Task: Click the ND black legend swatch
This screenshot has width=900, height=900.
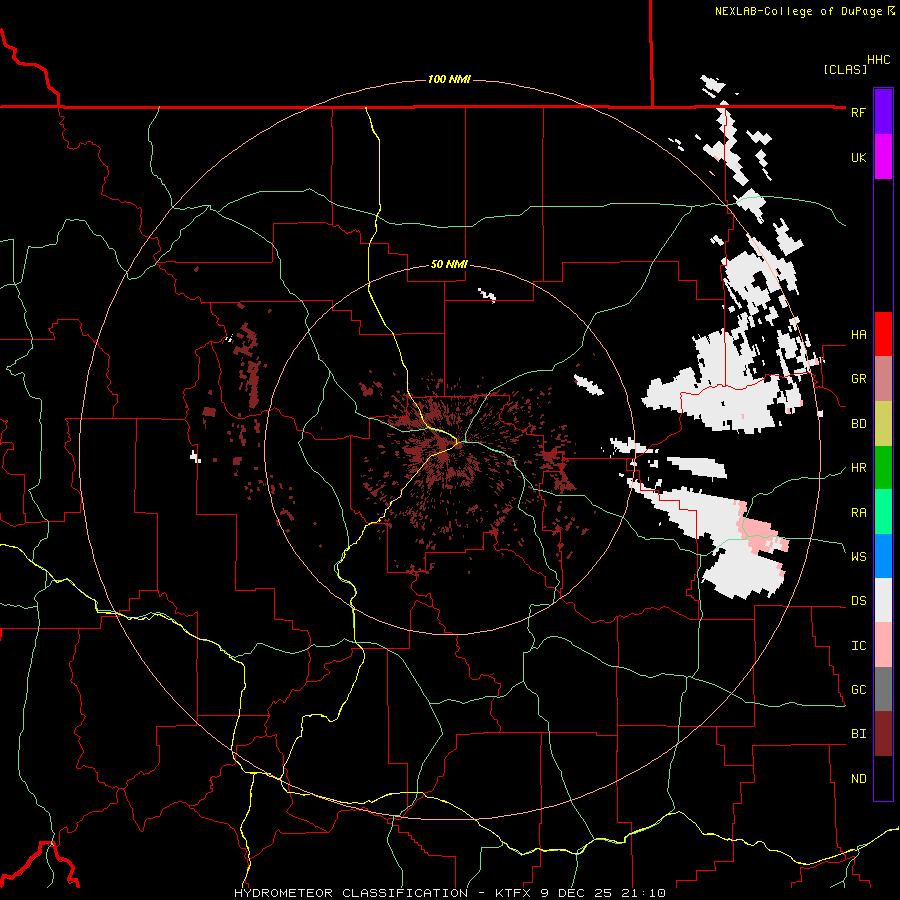Action: pyautogui.click(x=883, y=778)
